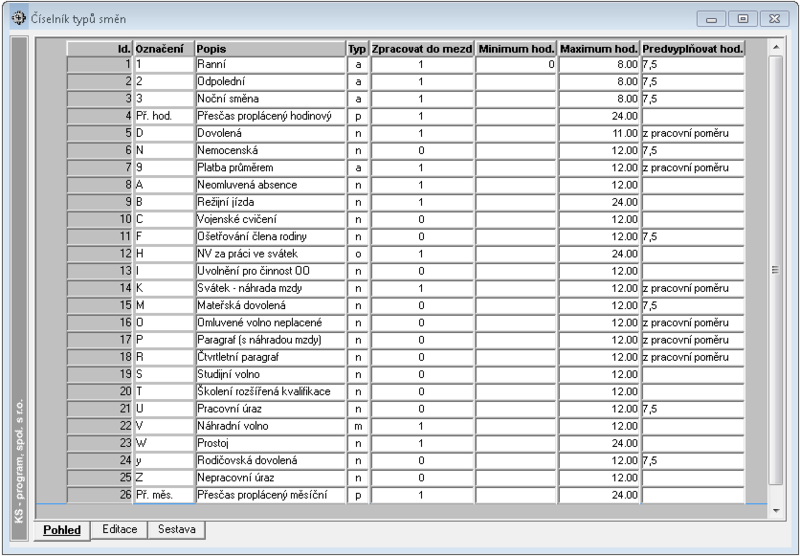800x556 pixels.
Task: Select Vojenské cvičení row
Action: click(270, 219)
